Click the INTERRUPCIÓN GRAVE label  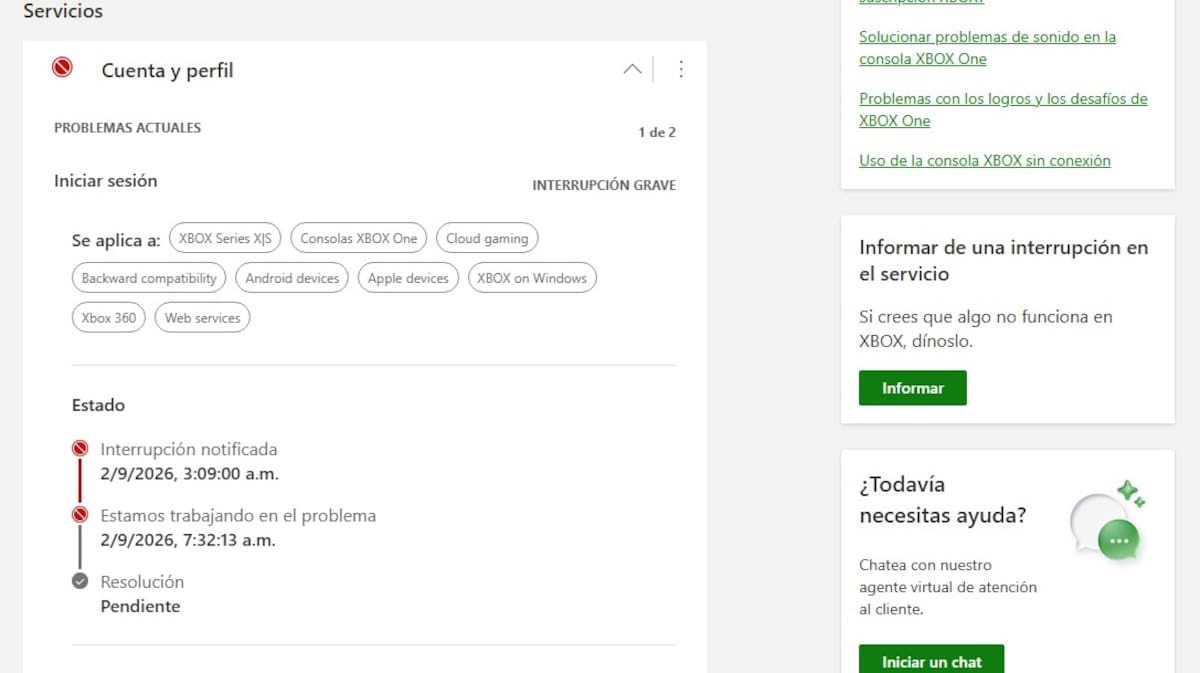(604, 185)
